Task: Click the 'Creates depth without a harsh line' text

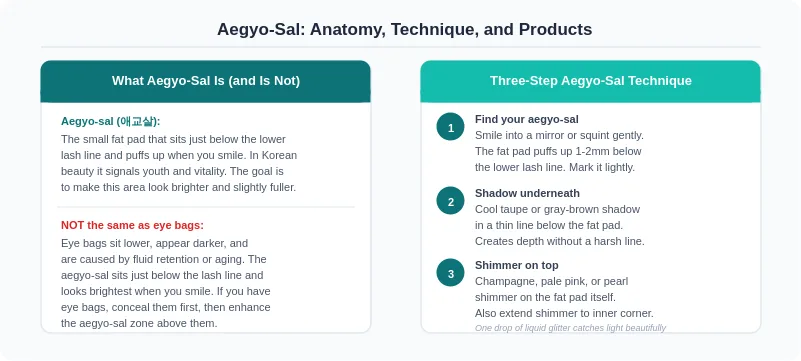Action: (560, 241)
